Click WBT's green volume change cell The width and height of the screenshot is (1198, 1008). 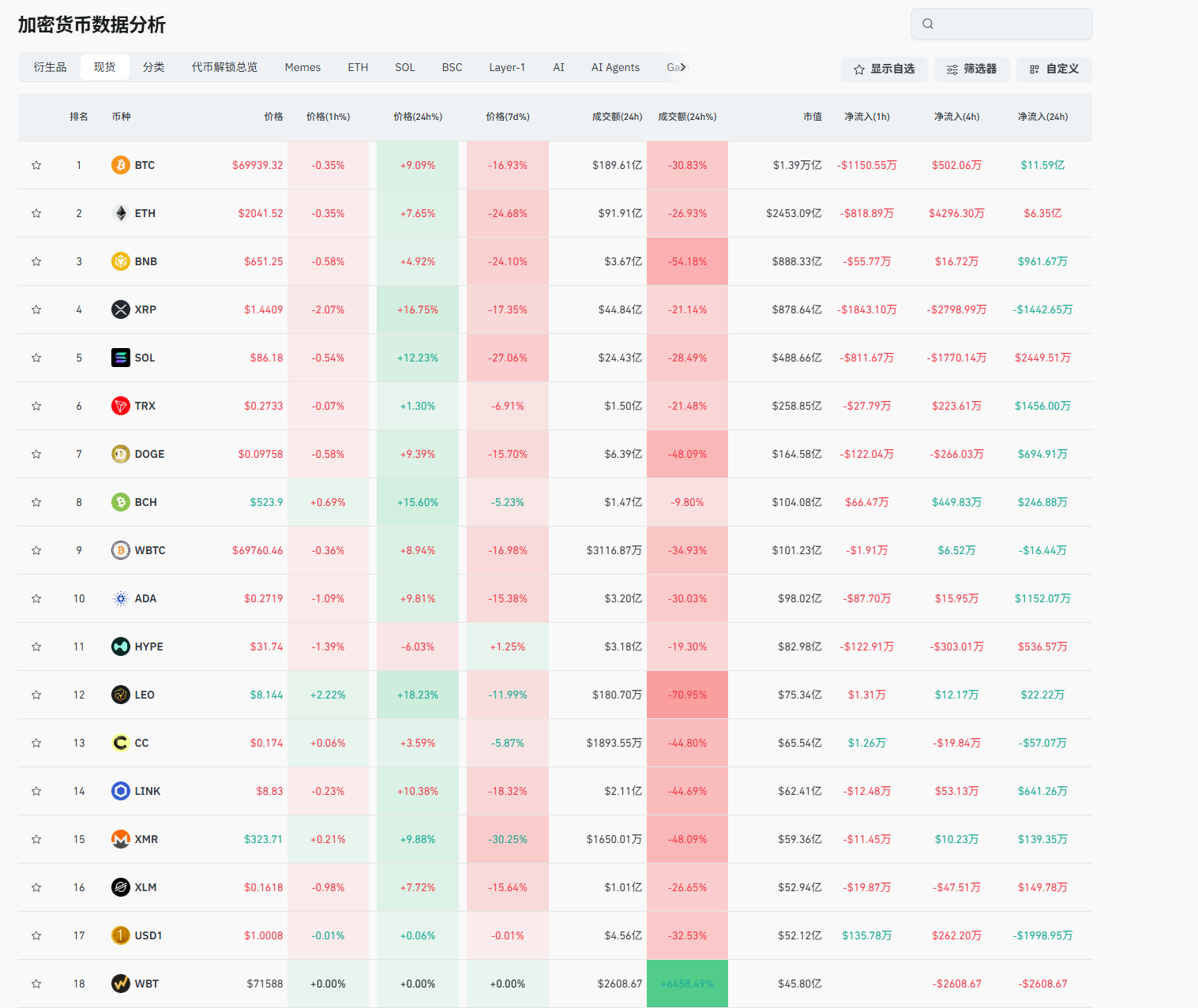tap(687, 984)
